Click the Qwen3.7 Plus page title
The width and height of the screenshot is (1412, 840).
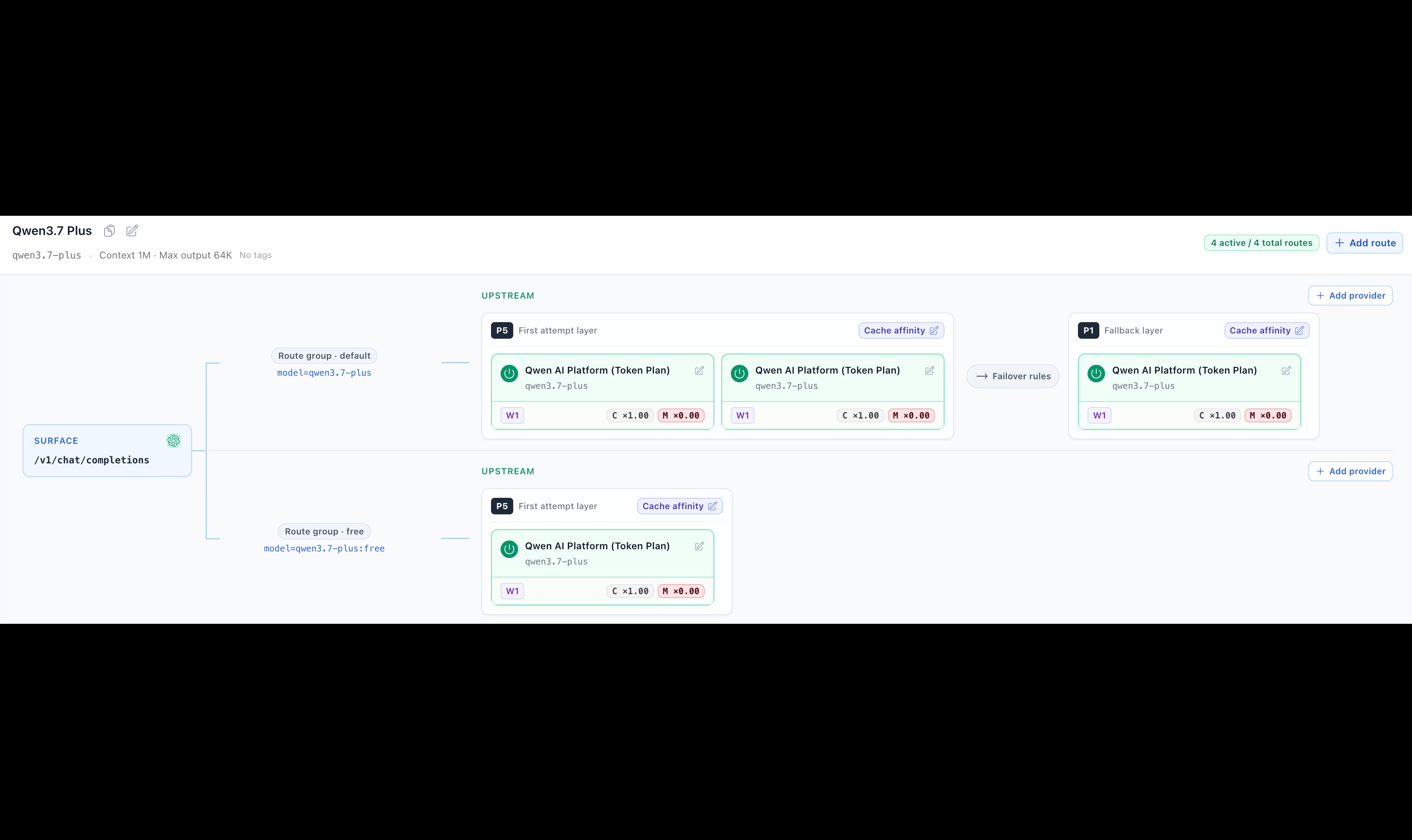pos(52,231)
